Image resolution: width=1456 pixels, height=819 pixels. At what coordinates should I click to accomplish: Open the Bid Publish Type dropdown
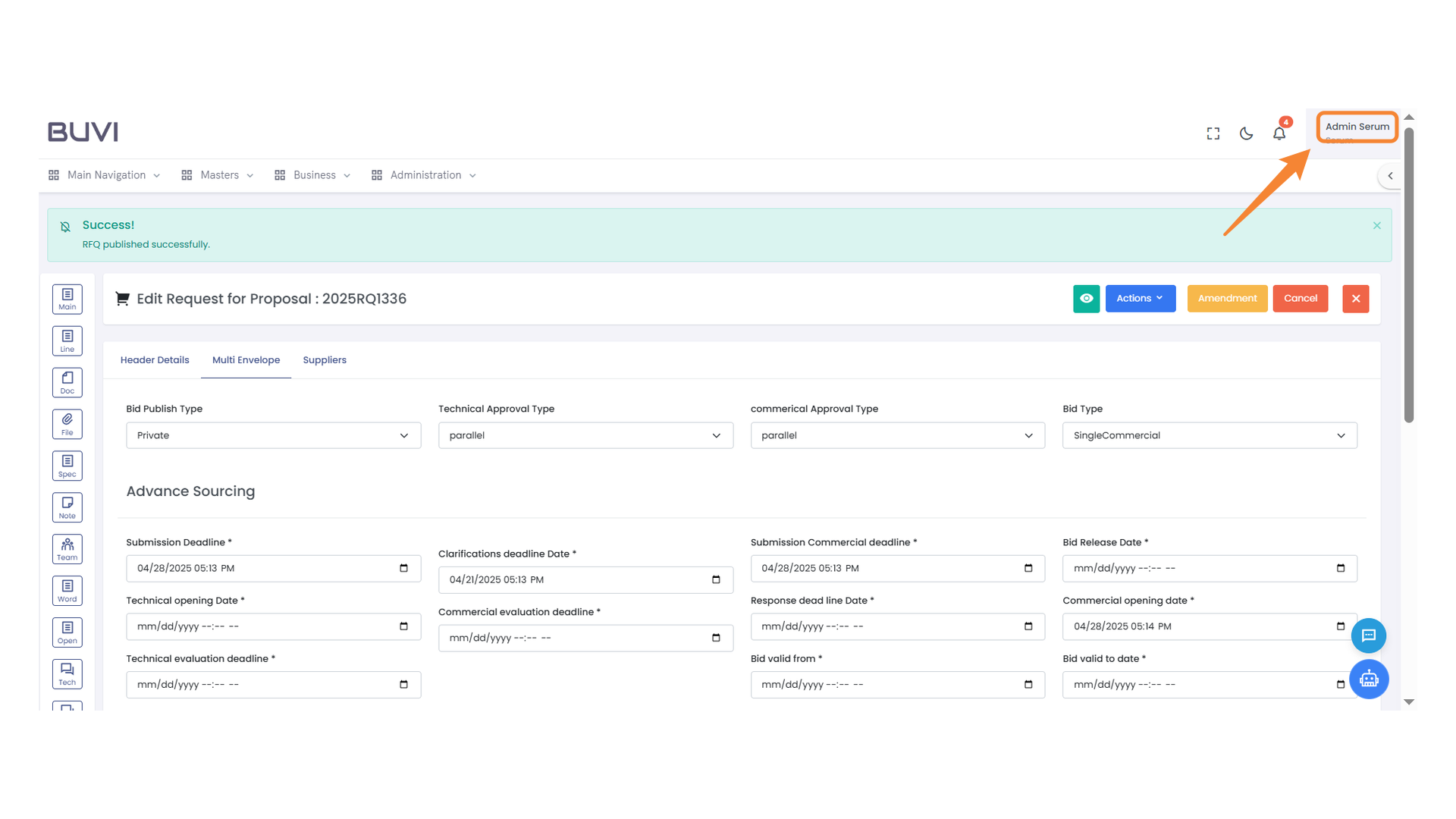click(273, 435)
